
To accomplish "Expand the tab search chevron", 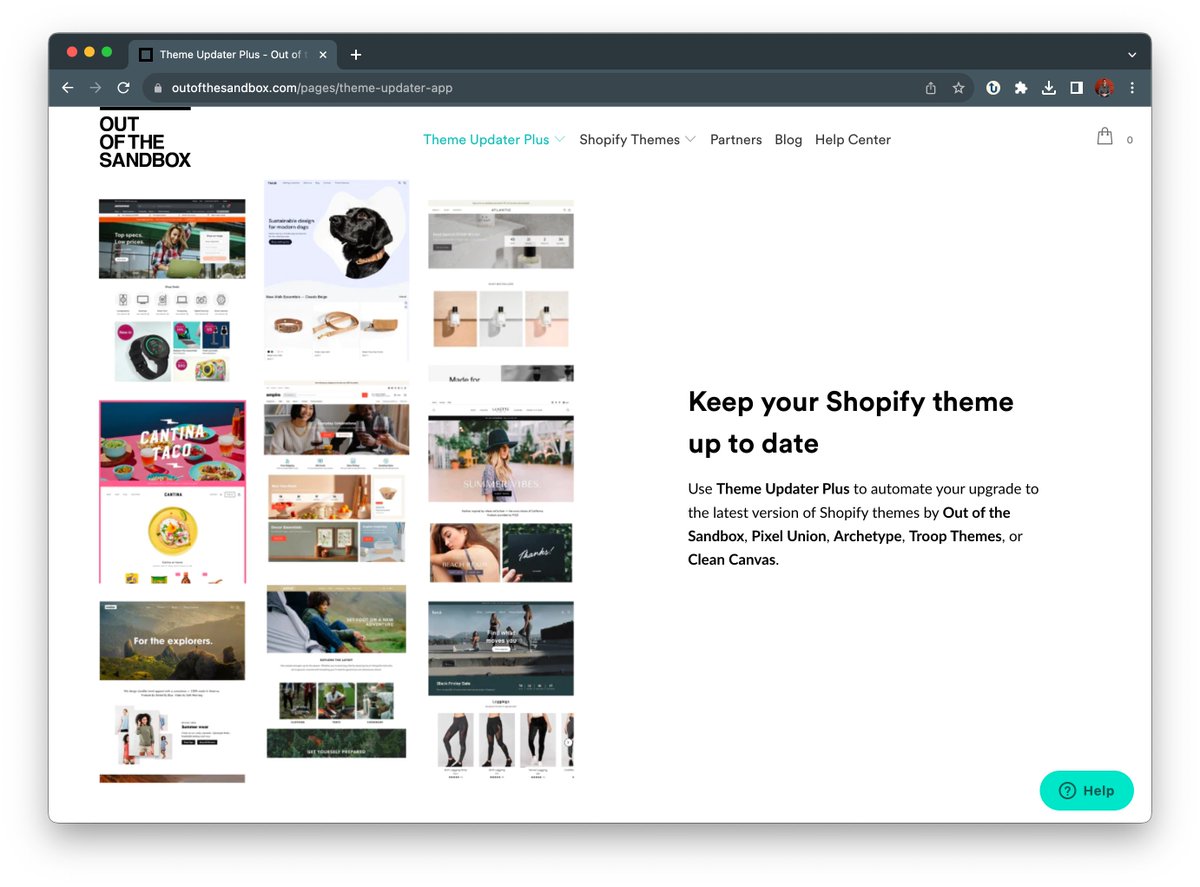I will (x=1132, y=55).
